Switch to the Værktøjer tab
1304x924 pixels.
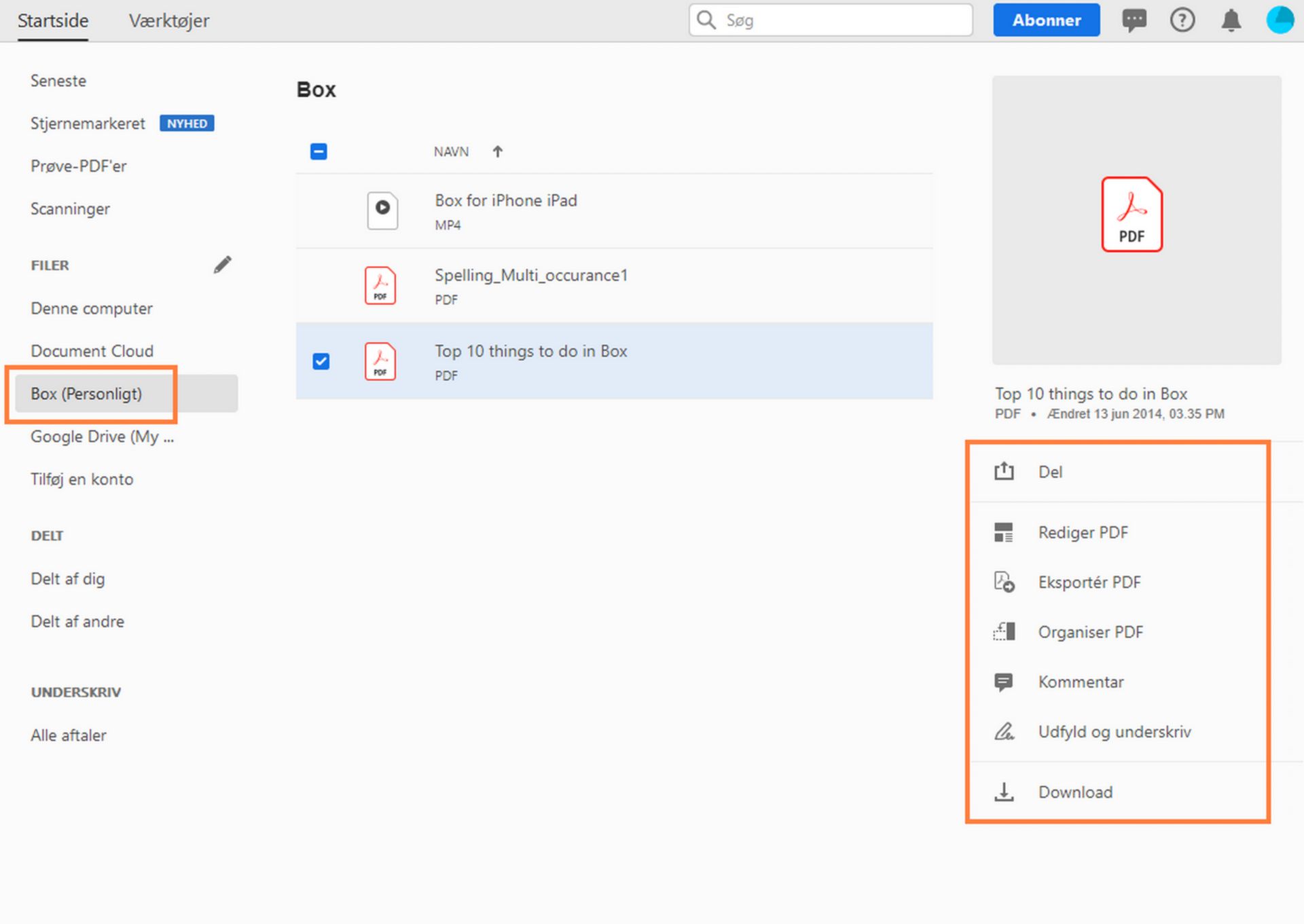[x=169, y=20]
